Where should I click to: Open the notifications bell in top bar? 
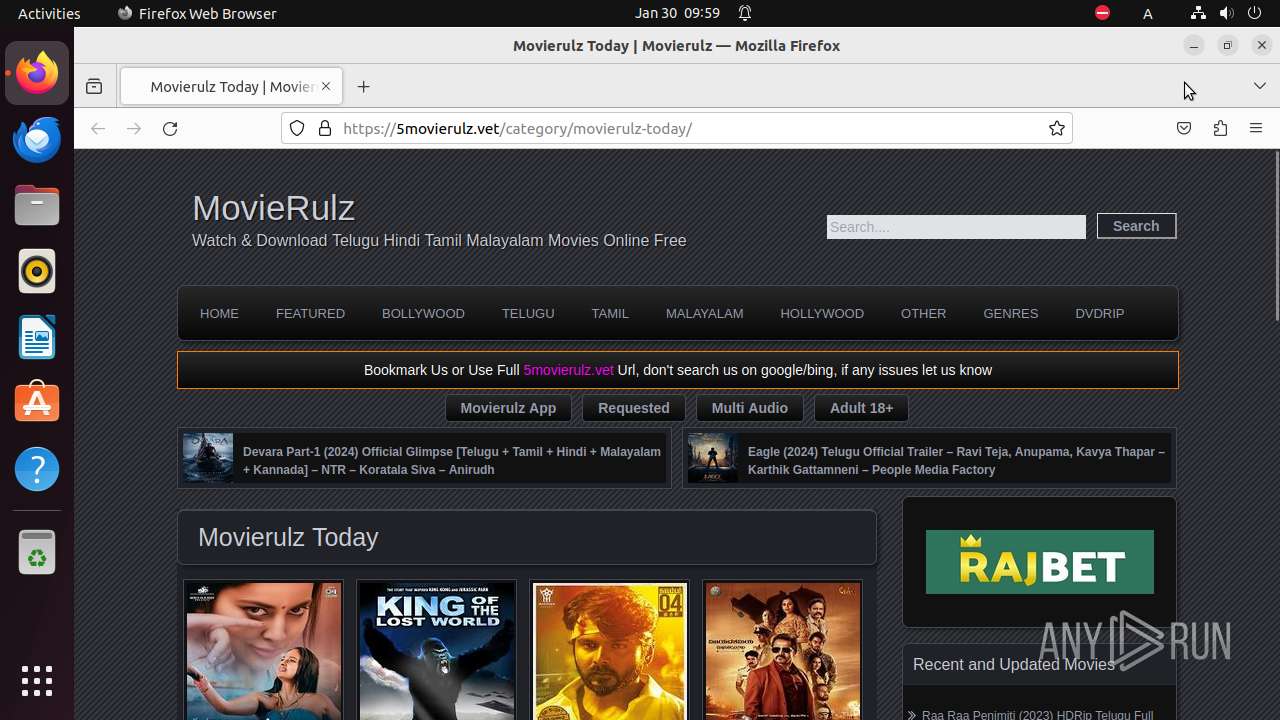click(x=745, y=13)
